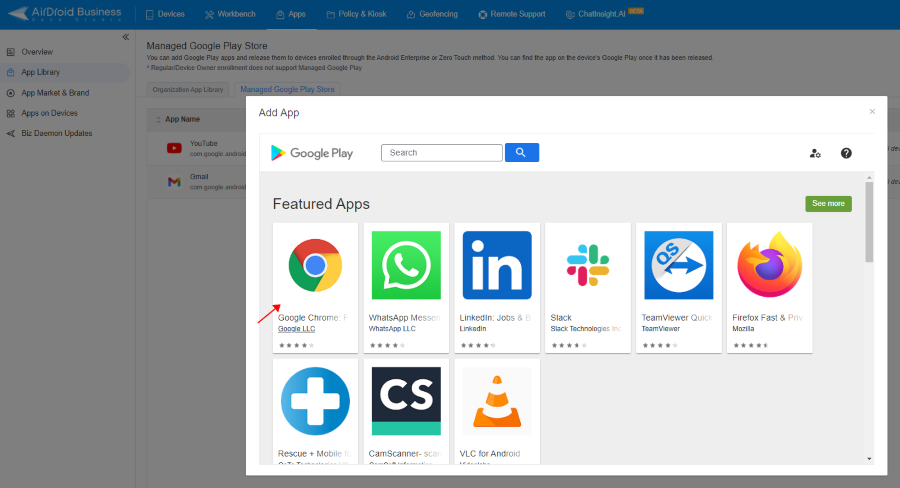Click the Google LLC developer link

pos(296,329)
